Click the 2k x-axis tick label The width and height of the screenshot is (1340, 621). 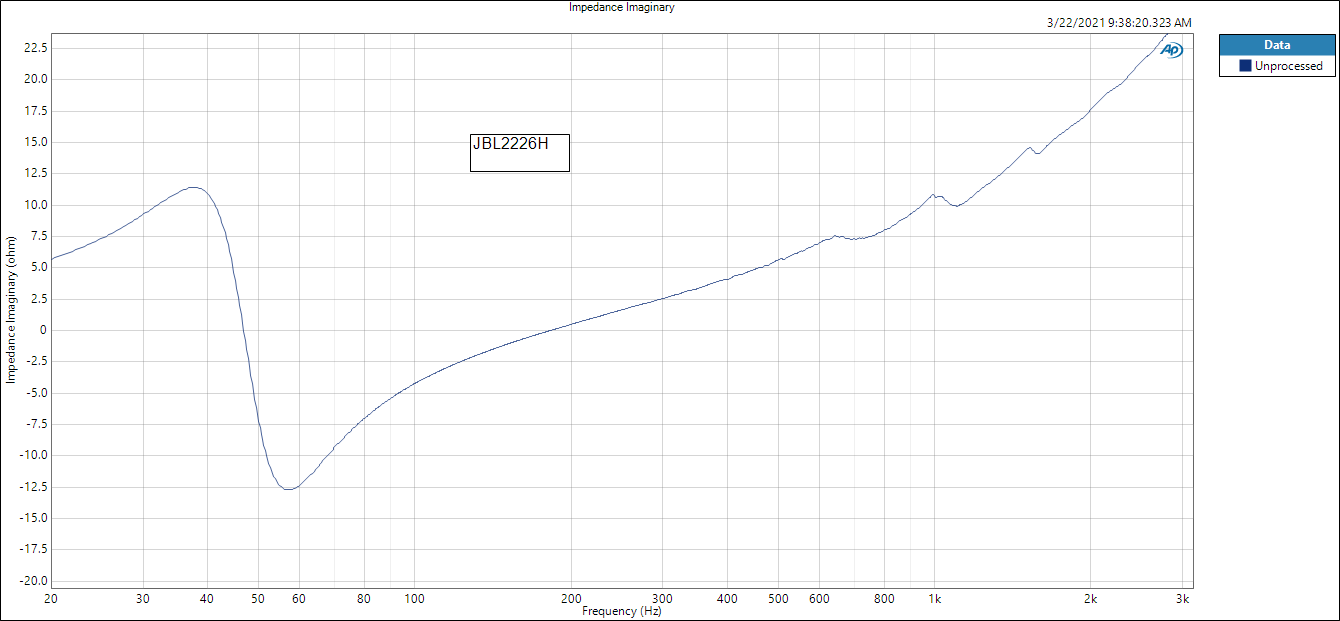(x=1091, y=599)
